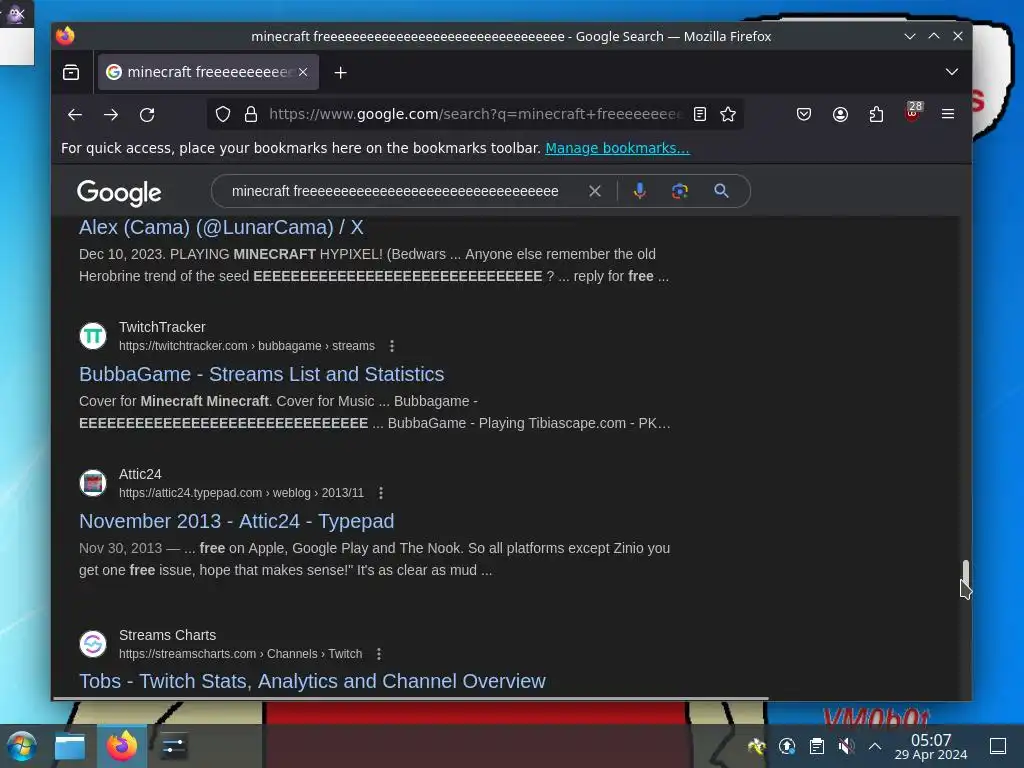Open the file manager from taskbar
1024x768 pixels.
(x=70, y=746)
